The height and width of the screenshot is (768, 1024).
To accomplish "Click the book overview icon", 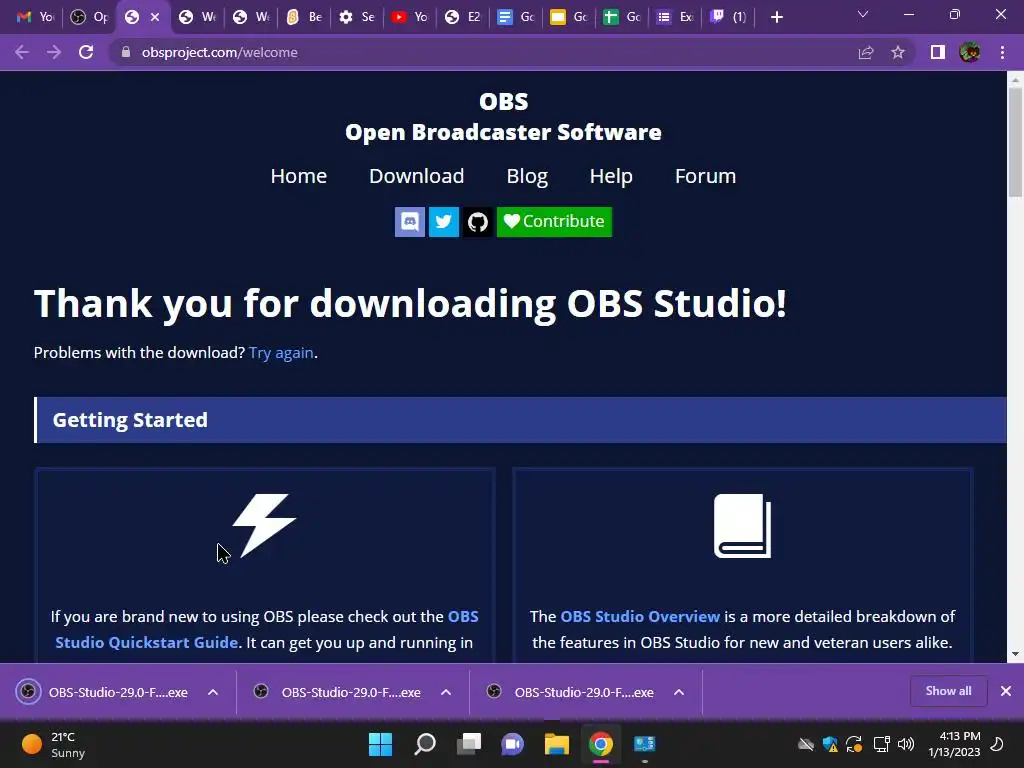I will coord(743,526).
